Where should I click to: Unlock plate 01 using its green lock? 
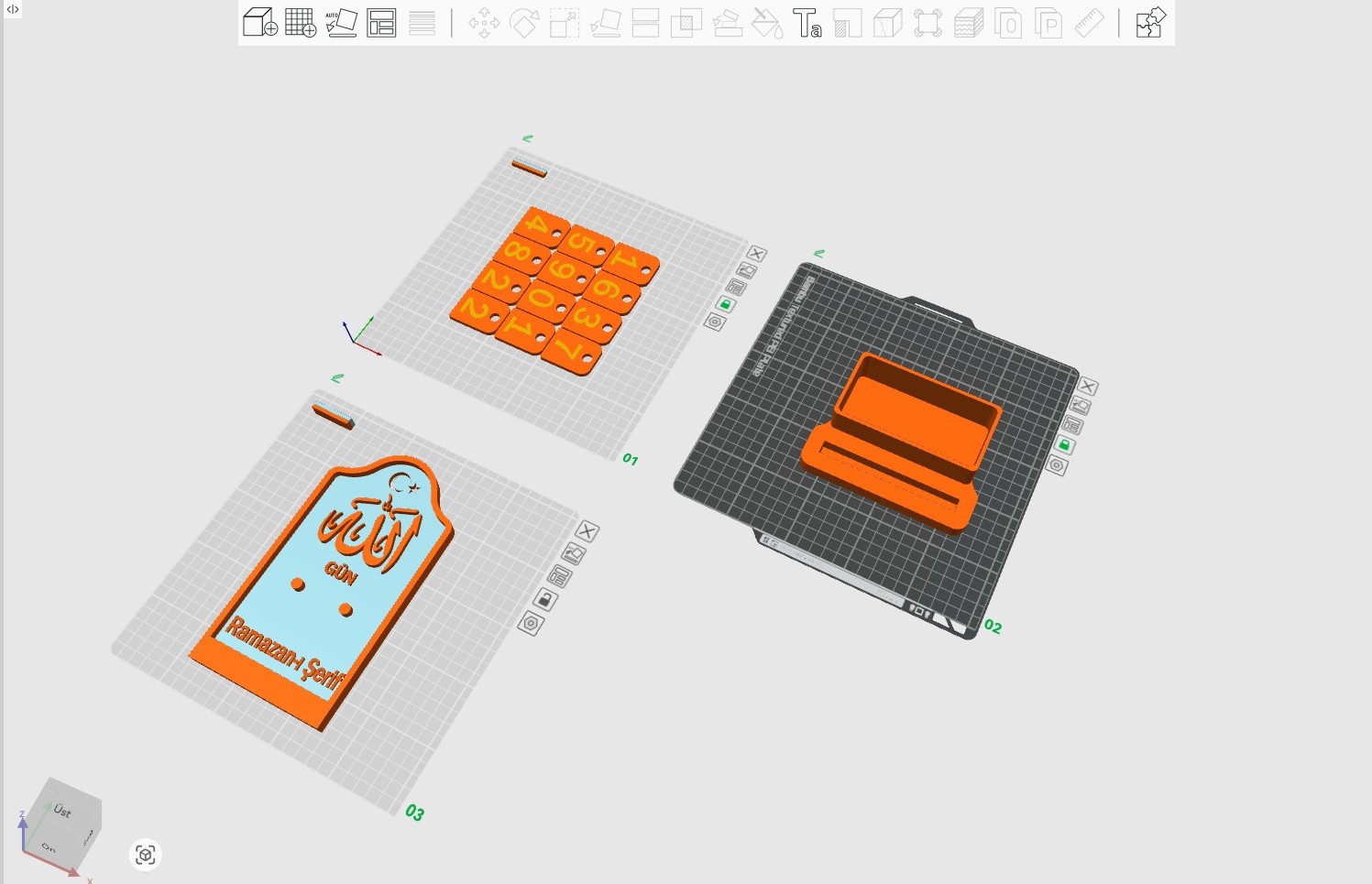coord(725,304)
